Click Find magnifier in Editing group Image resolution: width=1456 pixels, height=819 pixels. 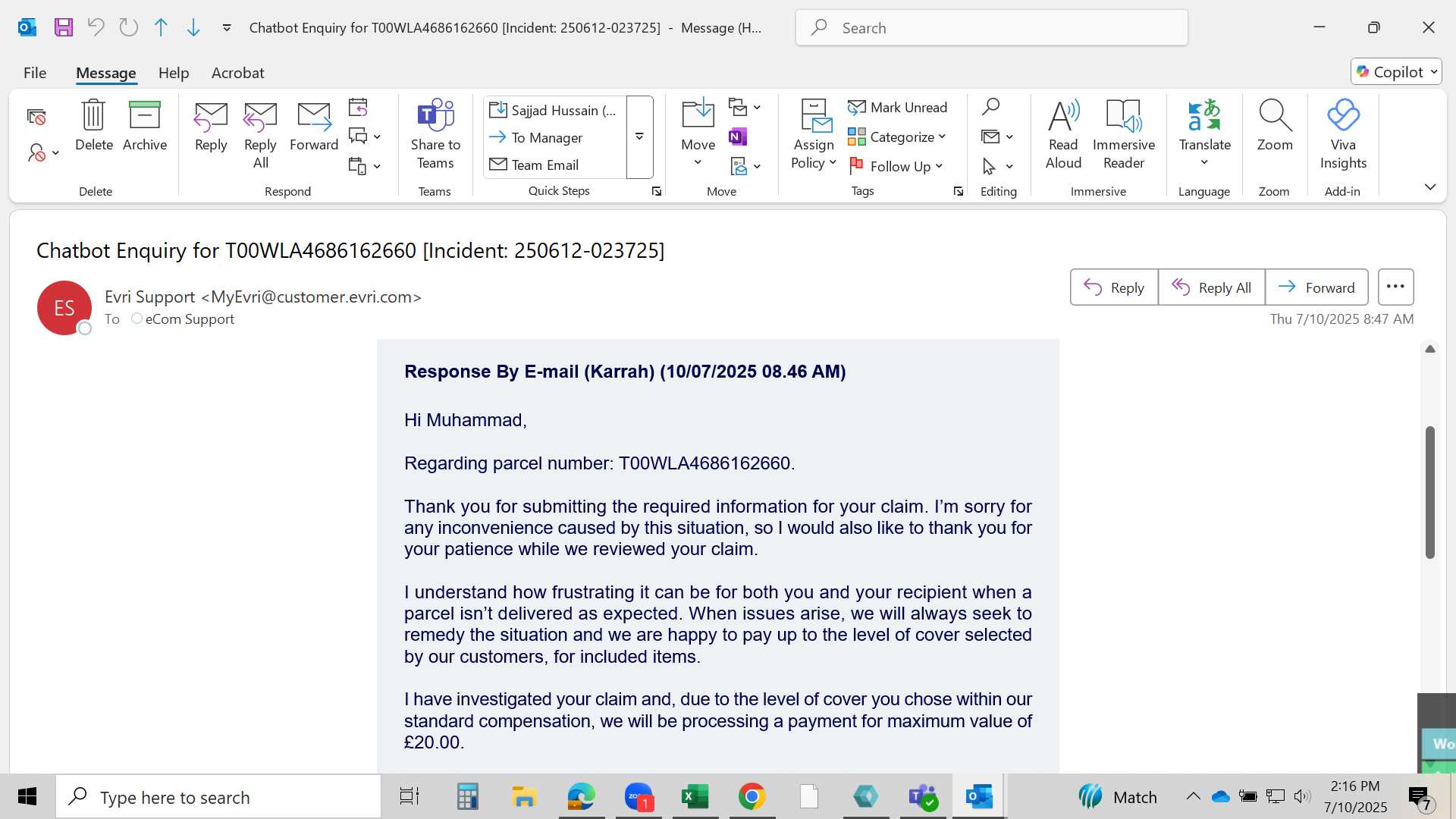[990, 107]
